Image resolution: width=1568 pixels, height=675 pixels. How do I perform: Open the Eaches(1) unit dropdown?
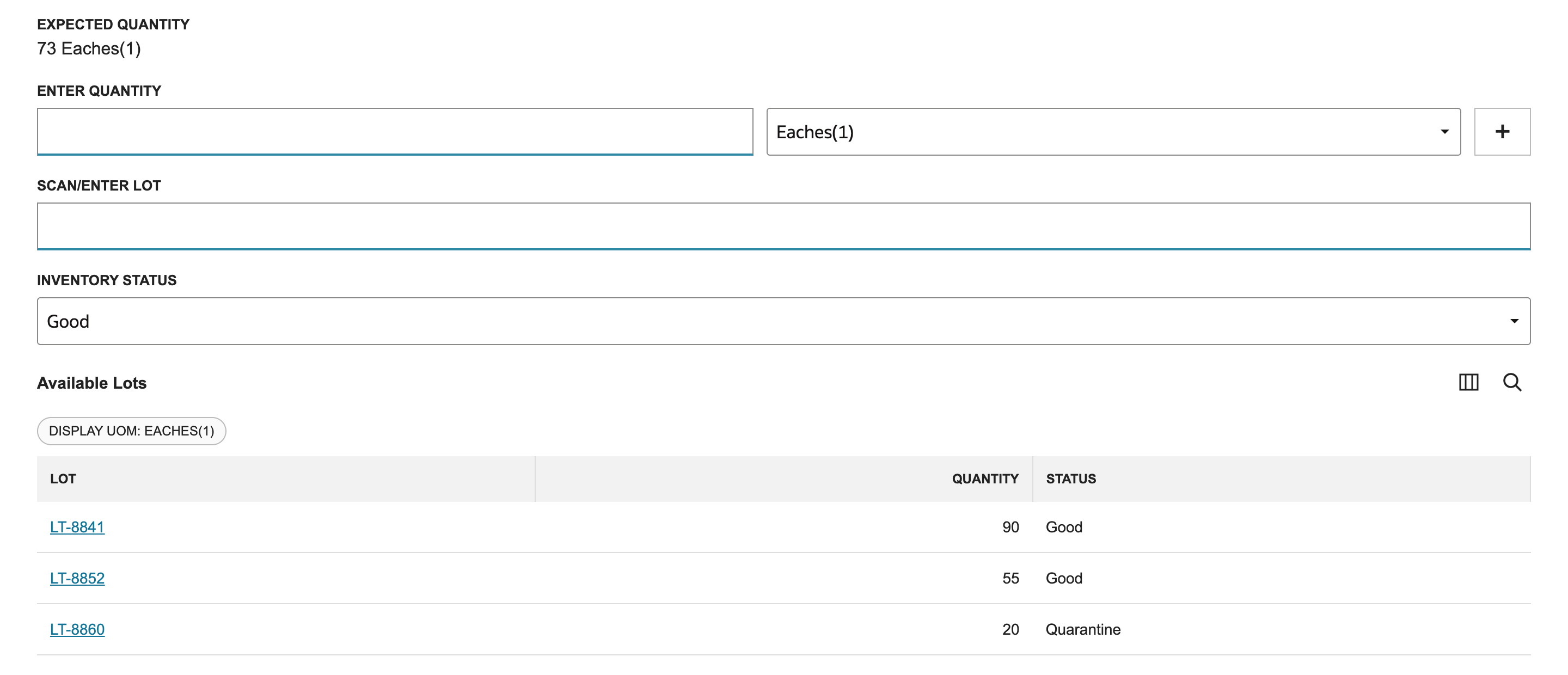1113,132
